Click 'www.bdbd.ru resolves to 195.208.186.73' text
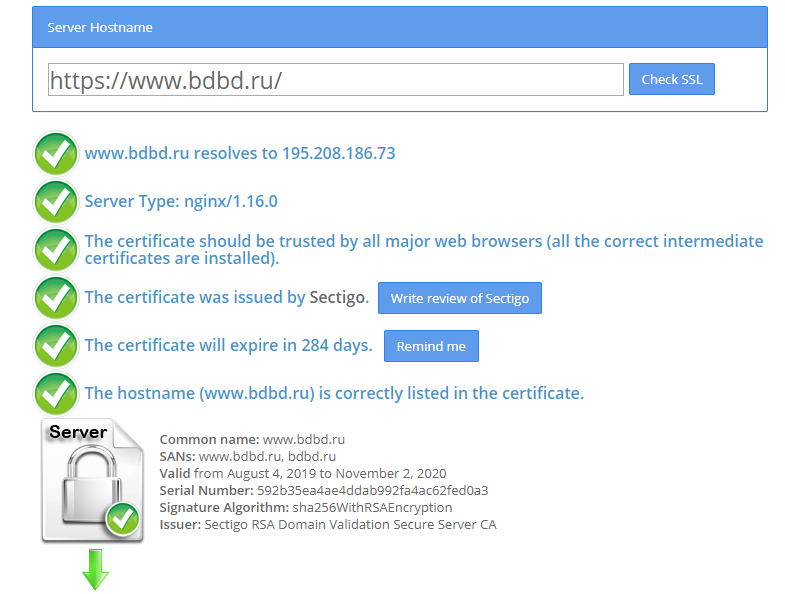Screen dimensions: 785x594 240,153
